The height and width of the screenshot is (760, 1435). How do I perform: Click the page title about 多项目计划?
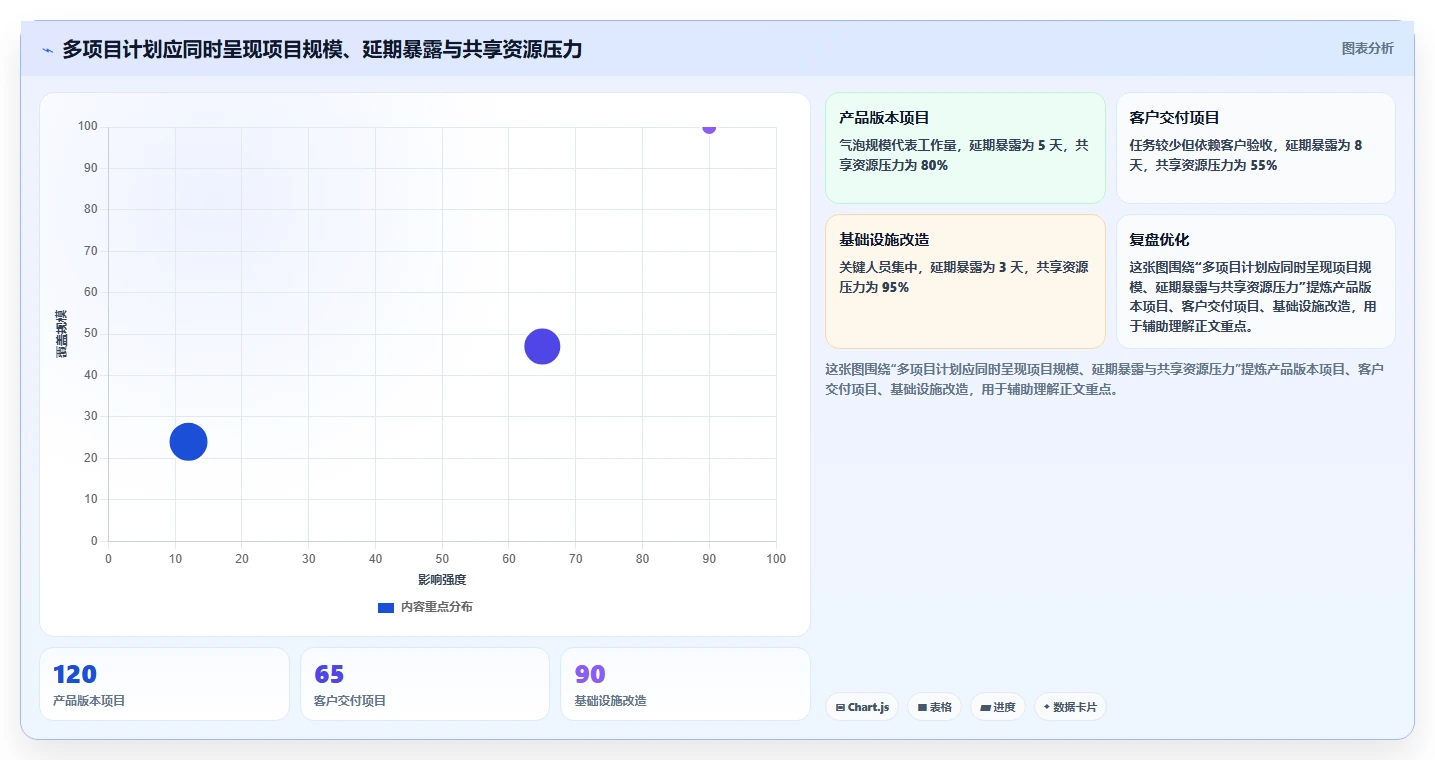click(x=322, y=49)
